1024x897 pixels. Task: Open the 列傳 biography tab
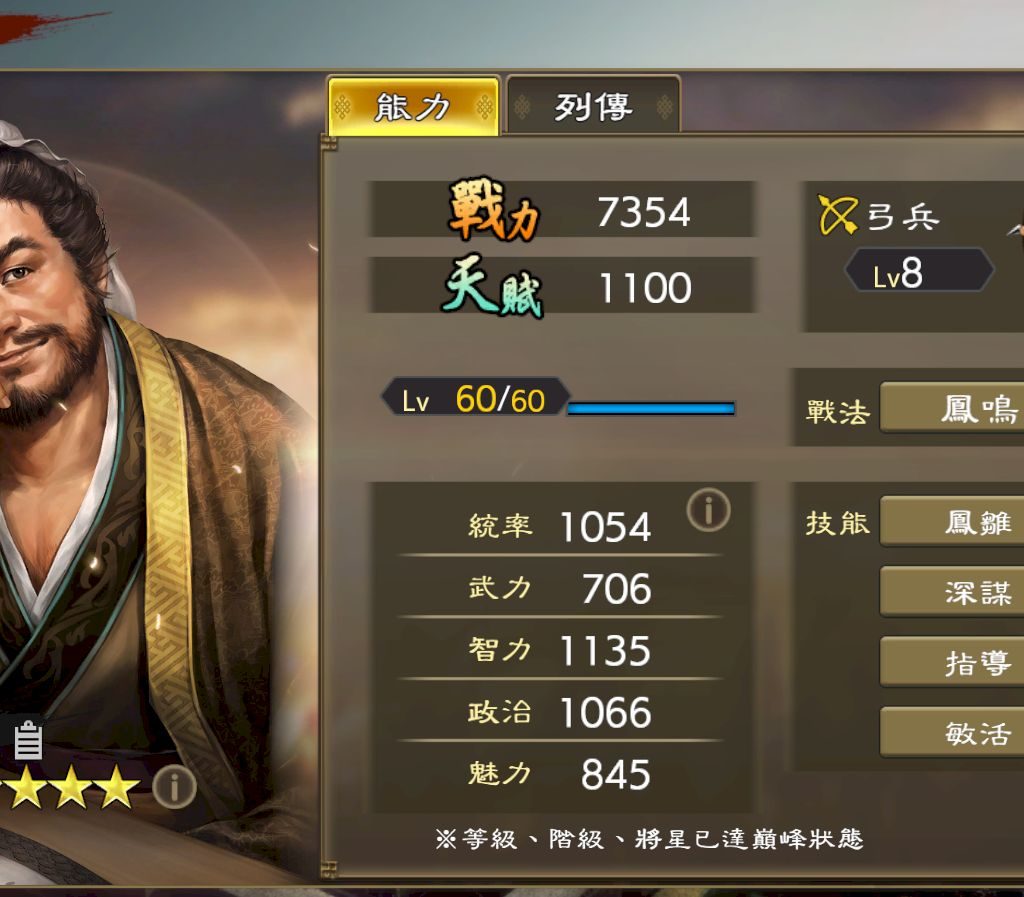[593, 106]
